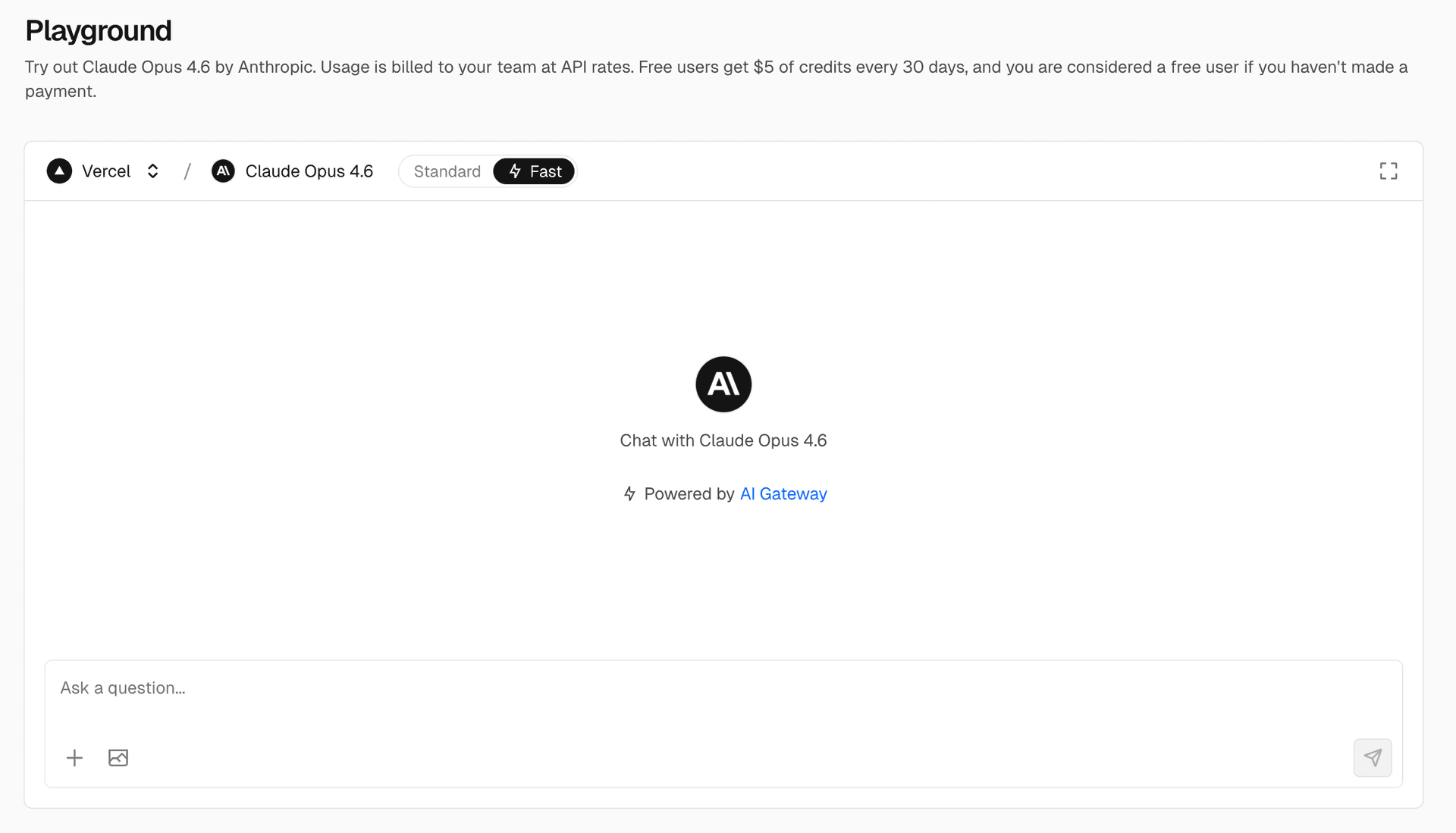Open the AI Gateway link

coord(783,494)
